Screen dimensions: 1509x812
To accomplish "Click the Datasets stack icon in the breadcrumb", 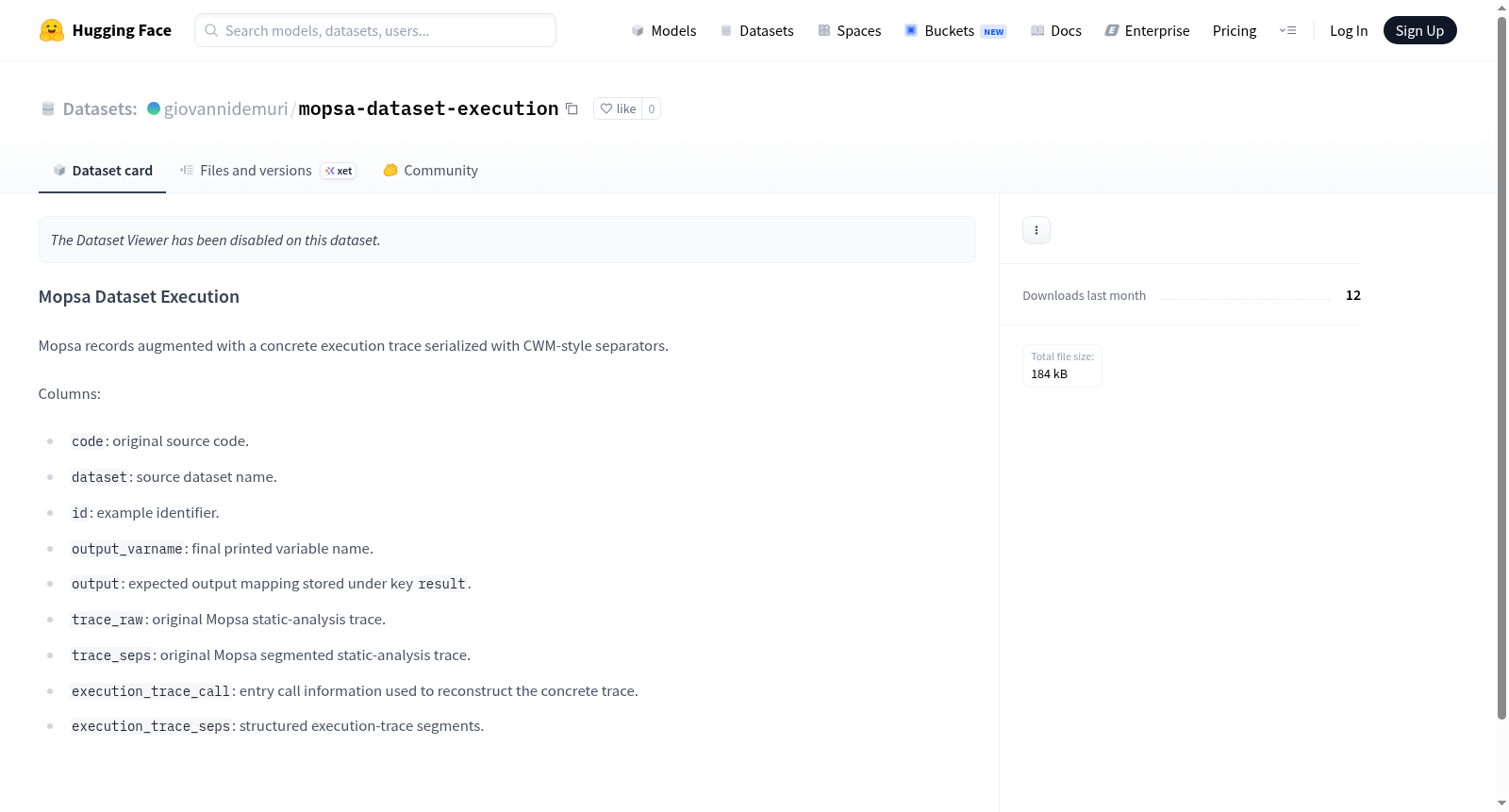I will (48, 108).
